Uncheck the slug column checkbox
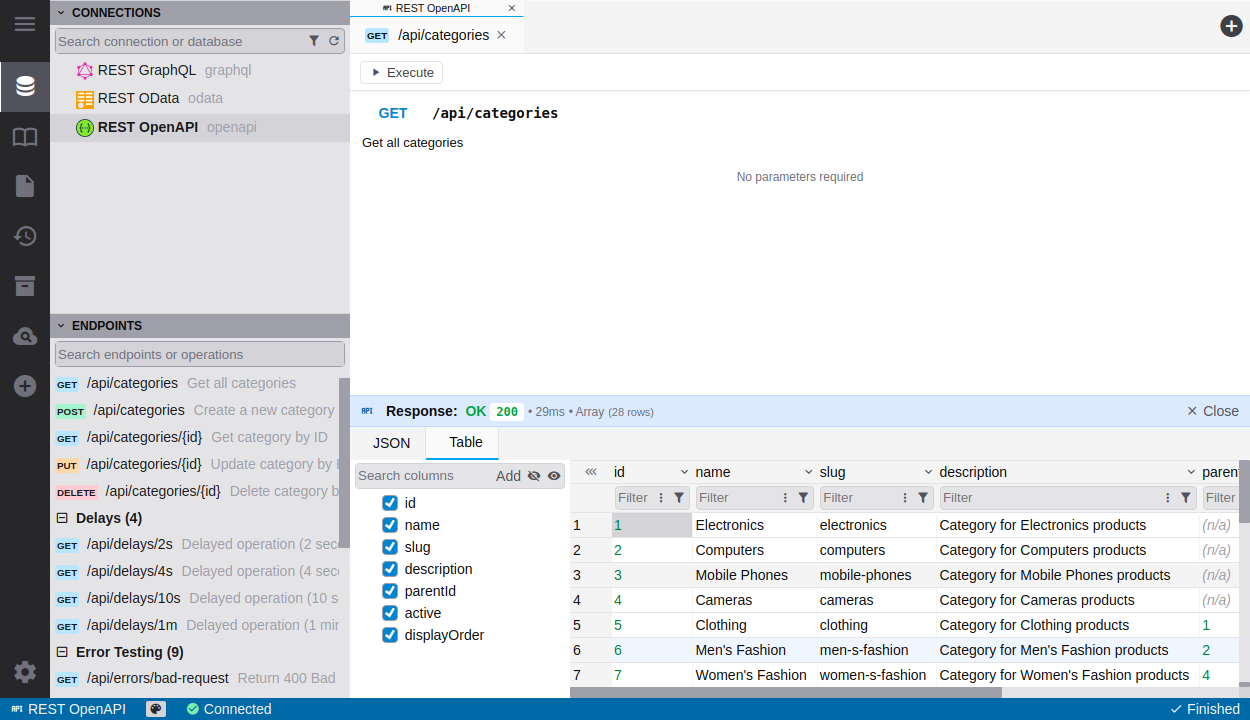 (389, 546)
